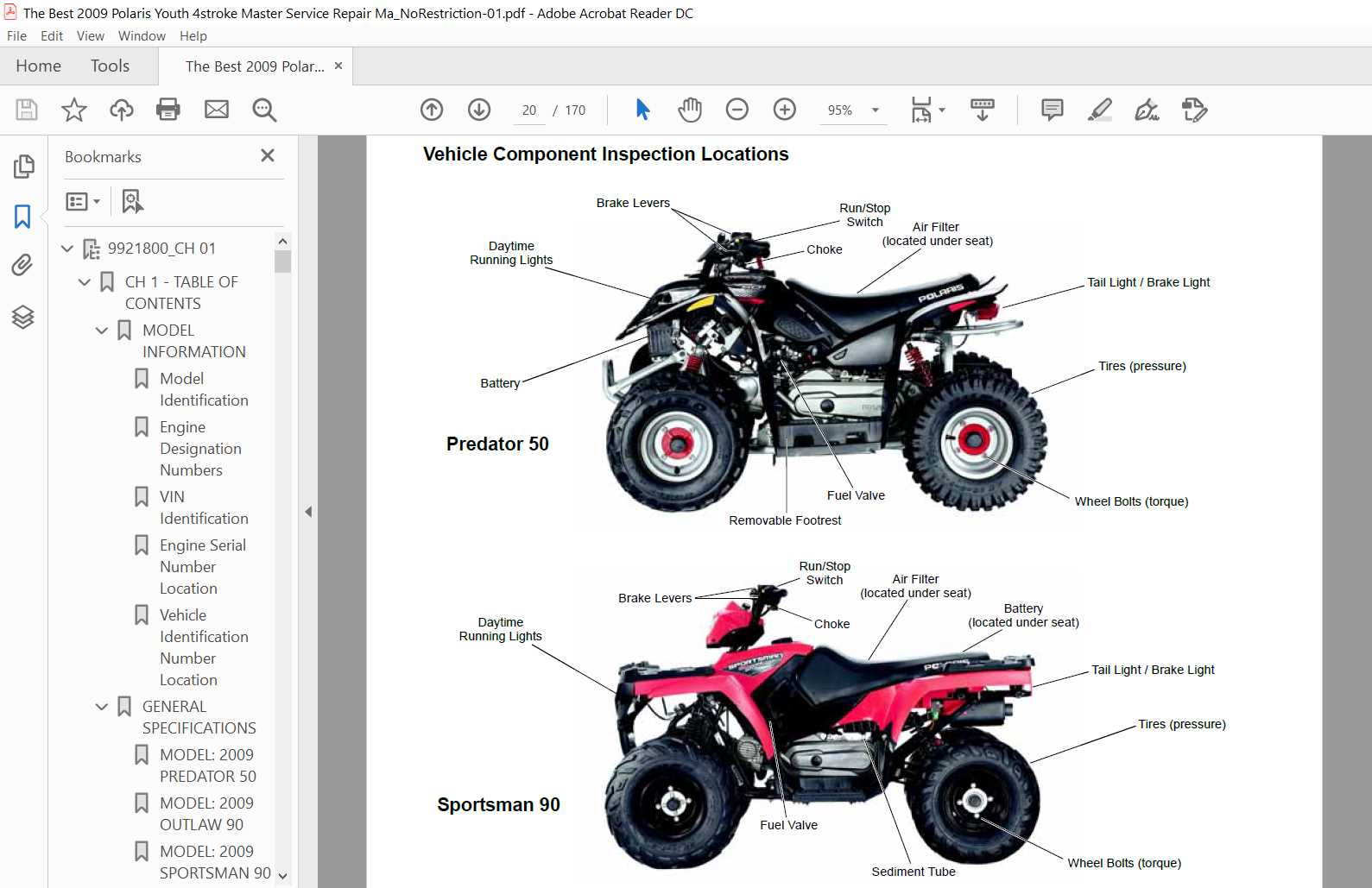This screenshot has width=1372, height=888.
Task: Select the highlighter pen tool
Action: pyautogui.click(x=1100, y=110)
